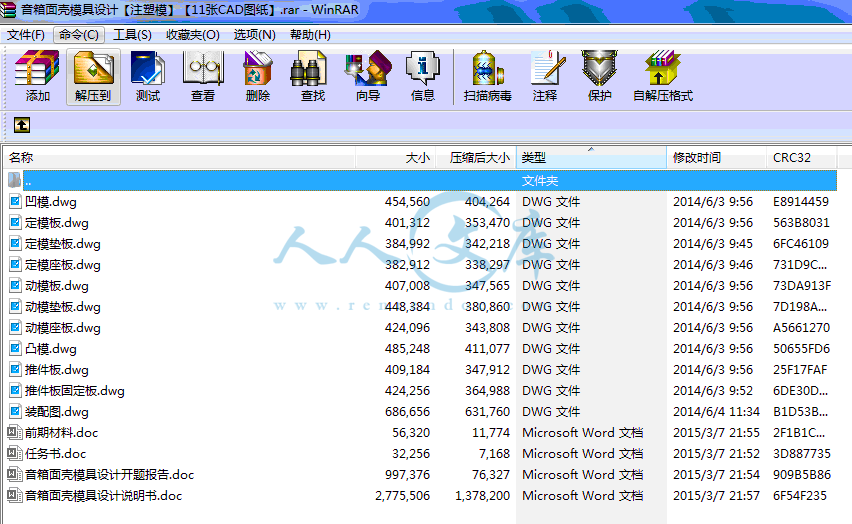Click the 查找 (Find) binoculars icon
852x524 pixels.
308,67
